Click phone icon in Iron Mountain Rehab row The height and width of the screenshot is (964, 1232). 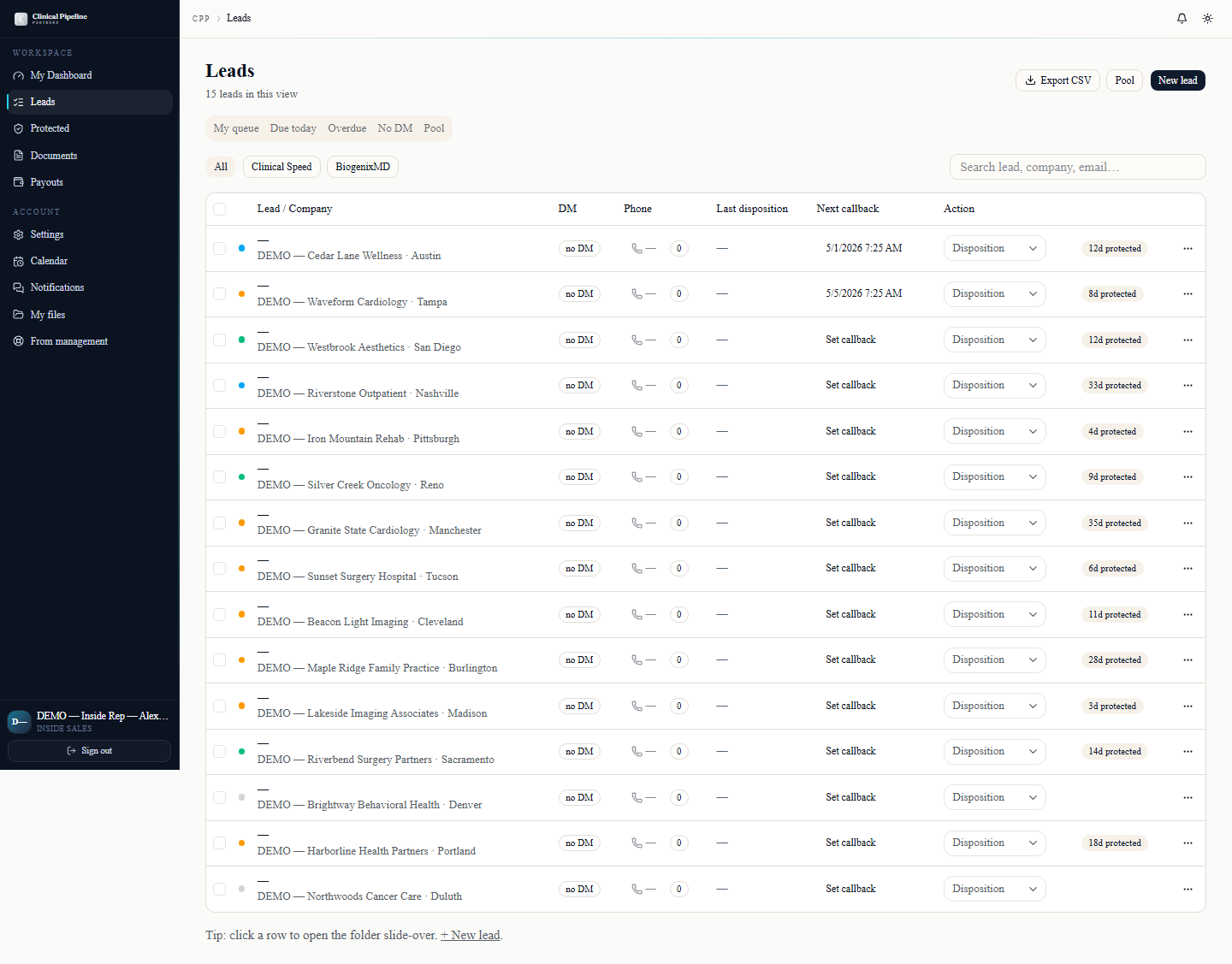tap(637, 431)
